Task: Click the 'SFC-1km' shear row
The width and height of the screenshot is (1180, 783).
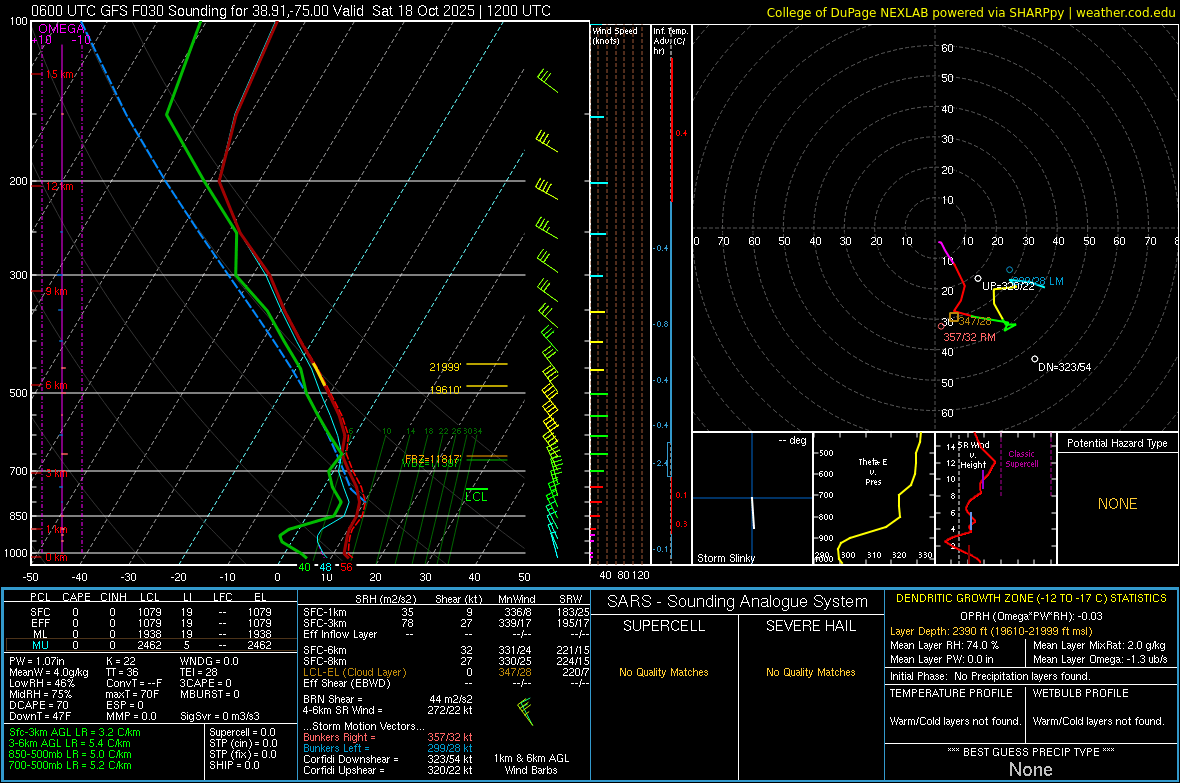Action: [446, 612]
